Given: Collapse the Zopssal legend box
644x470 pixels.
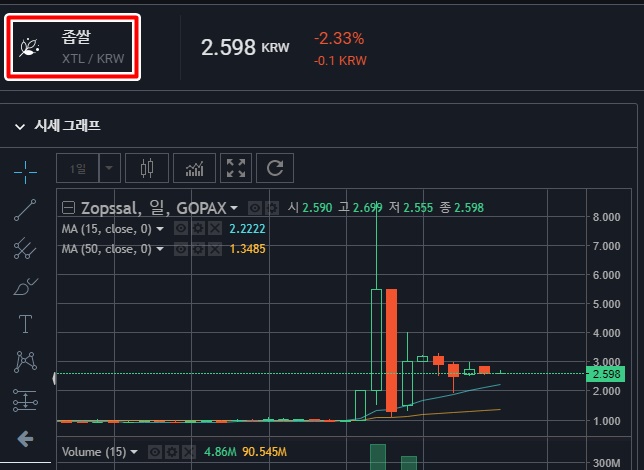Looking at the screenshot, I should coord(68,207).
